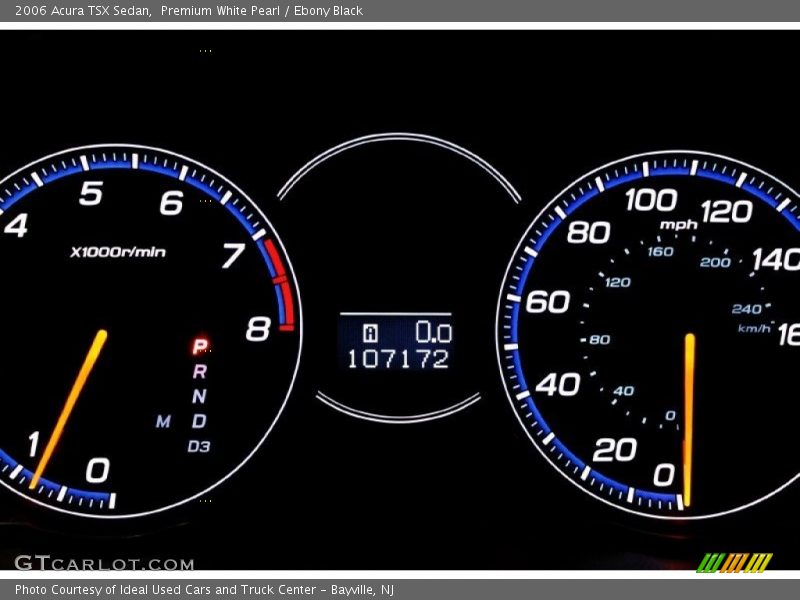
Task: Click the mph unit label
Action: pos(678,223)
